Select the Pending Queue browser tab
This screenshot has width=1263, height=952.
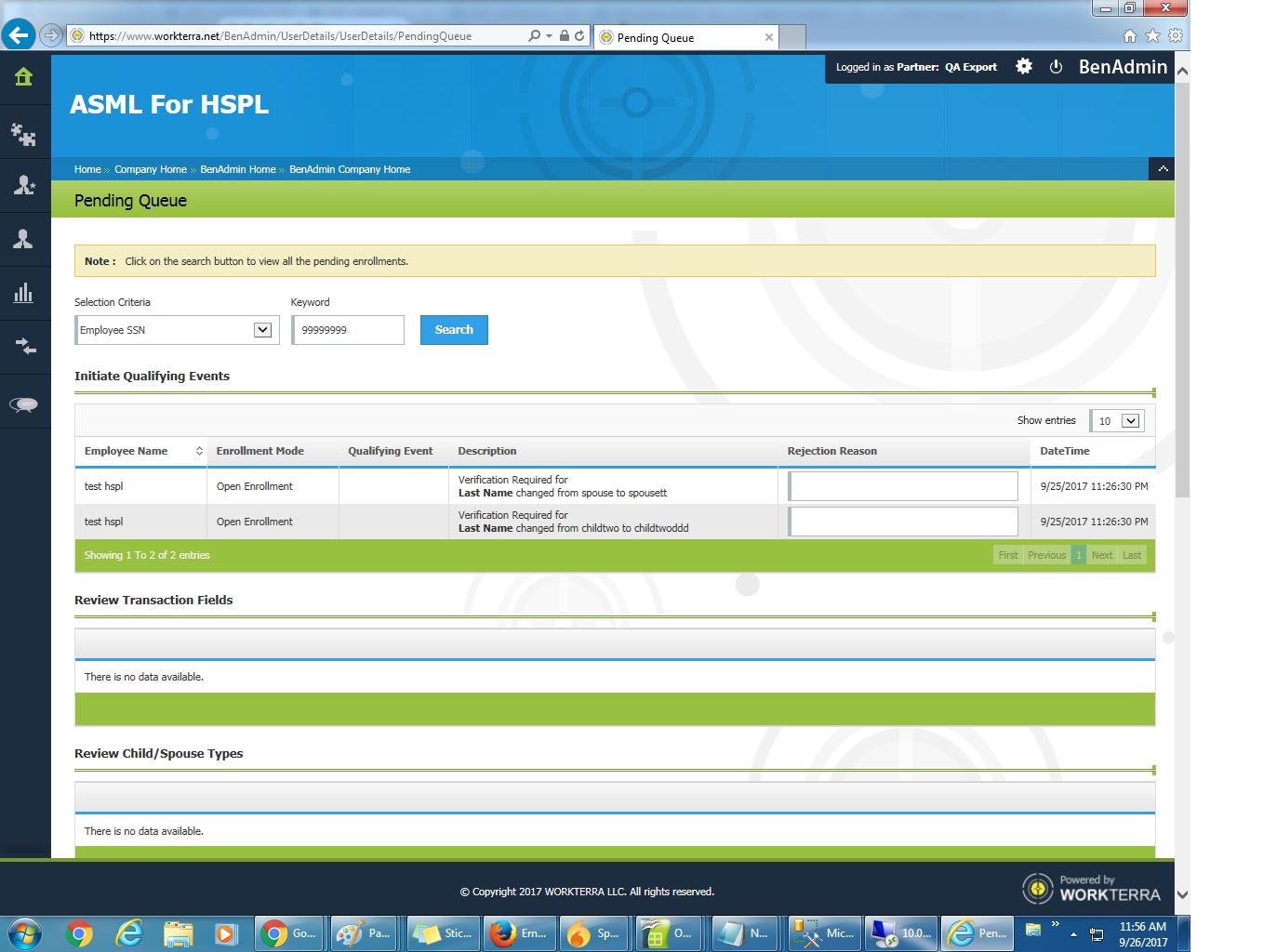(x=686, y=37)
